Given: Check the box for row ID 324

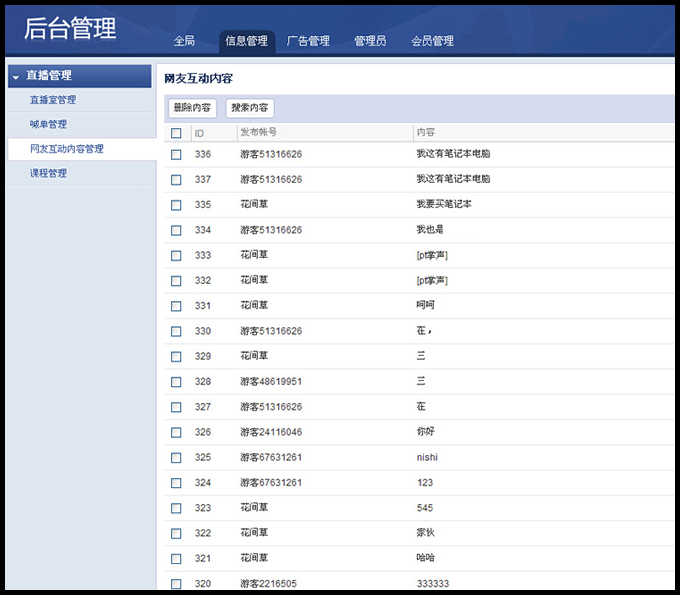Looking at the screenshot, I should coord(176,483).
